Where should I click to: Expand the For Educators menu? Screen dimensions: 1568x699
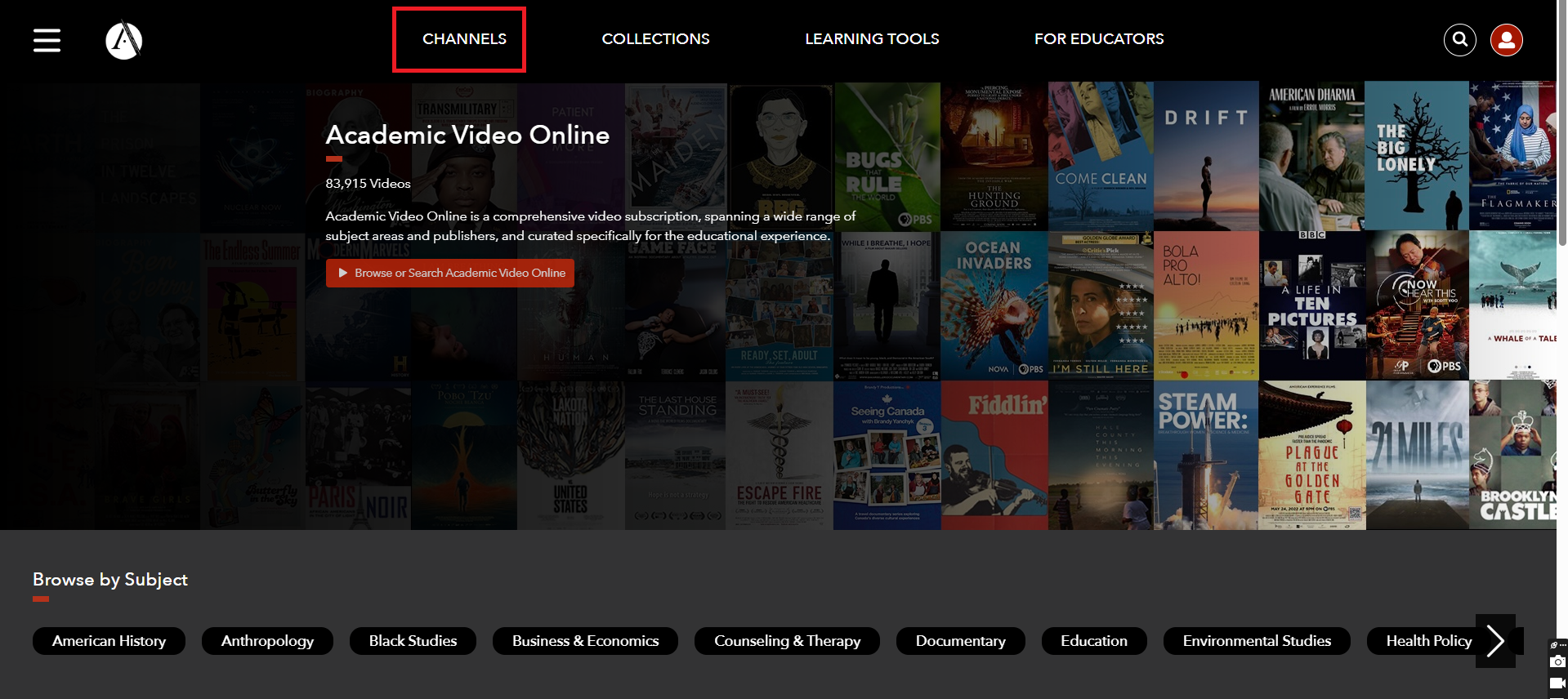point(1099,39)
